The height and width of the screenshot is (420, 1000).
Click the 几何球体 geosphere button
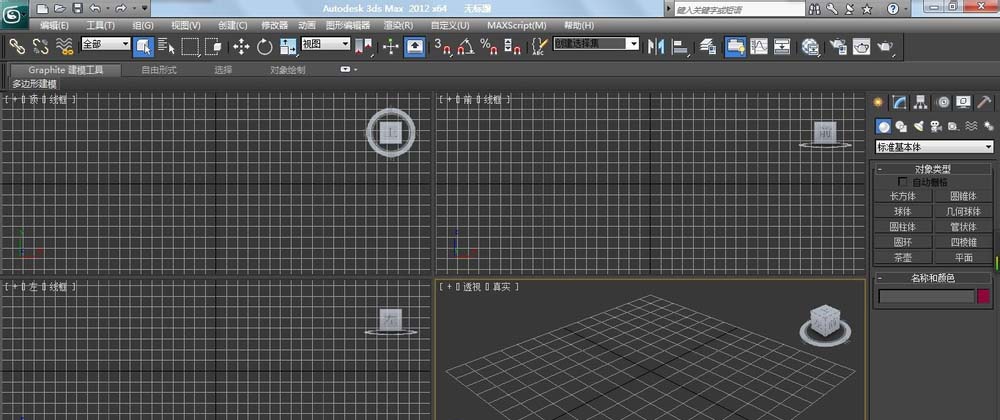click(x=963, y=212)
